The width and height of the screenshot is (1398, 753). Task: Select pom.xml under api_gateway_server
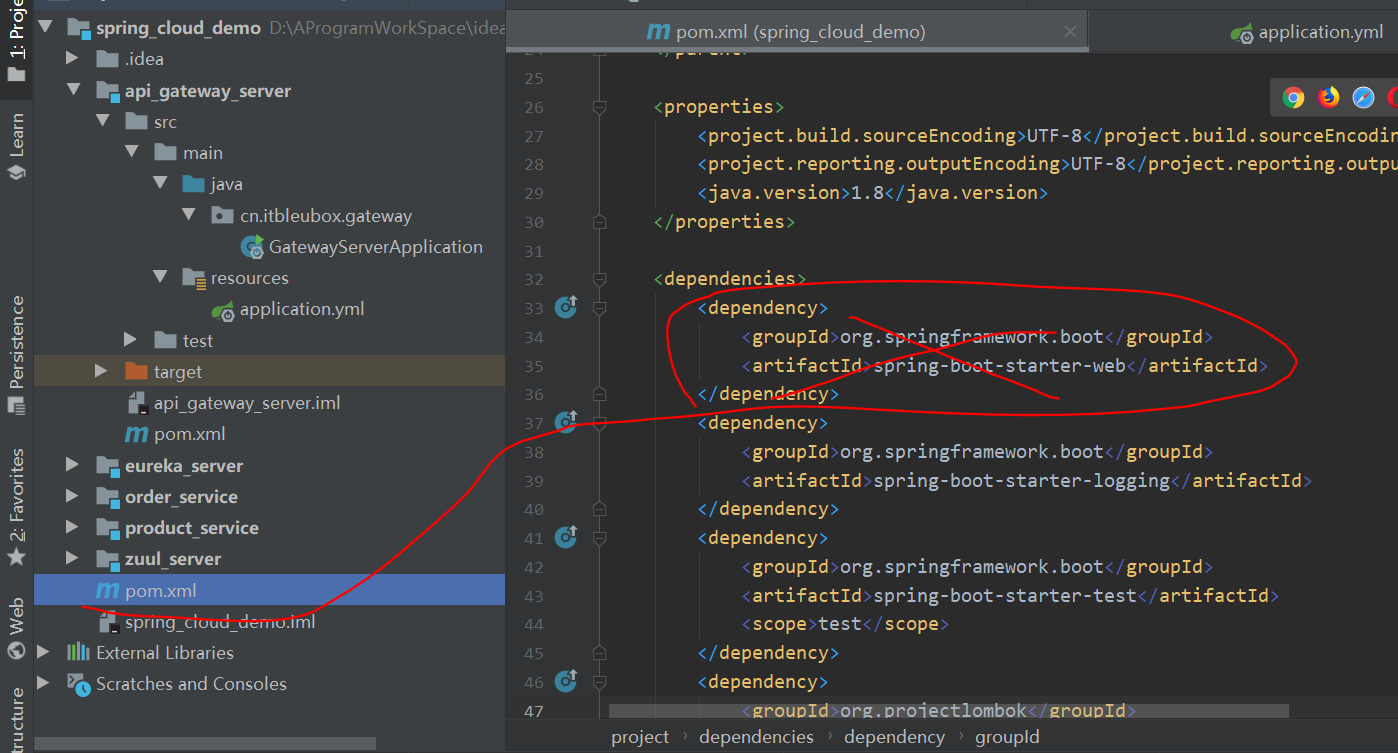190,434
